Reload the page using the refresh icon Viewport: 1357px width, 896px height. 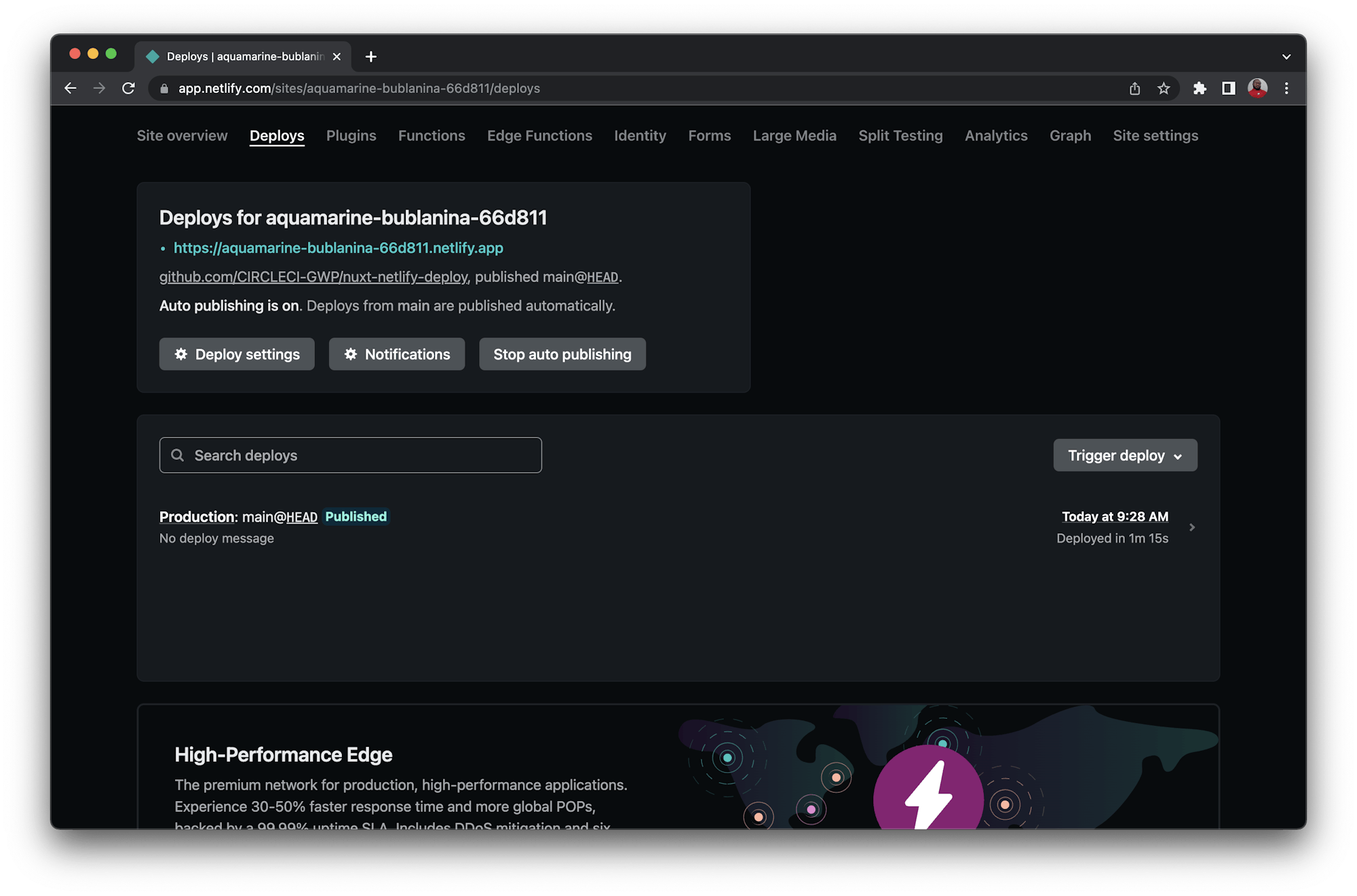(128, 88)
